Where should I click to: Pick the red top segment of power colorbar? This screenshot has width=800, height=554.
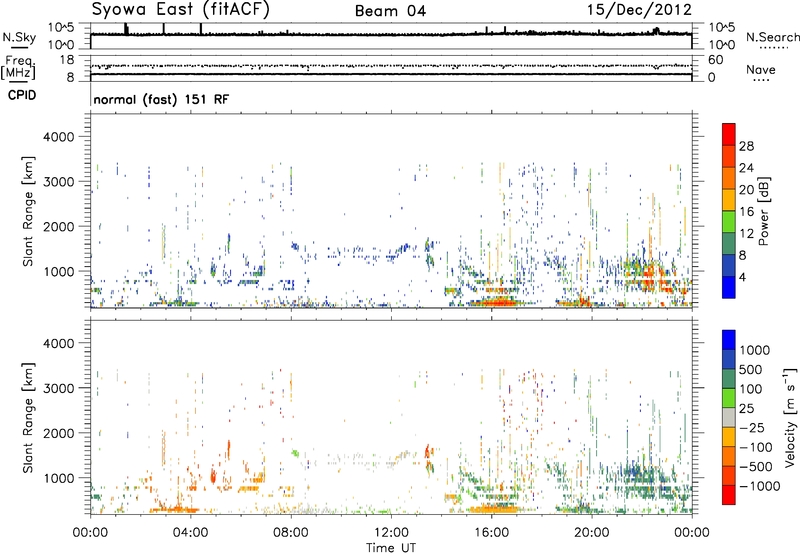click(729, 135)
